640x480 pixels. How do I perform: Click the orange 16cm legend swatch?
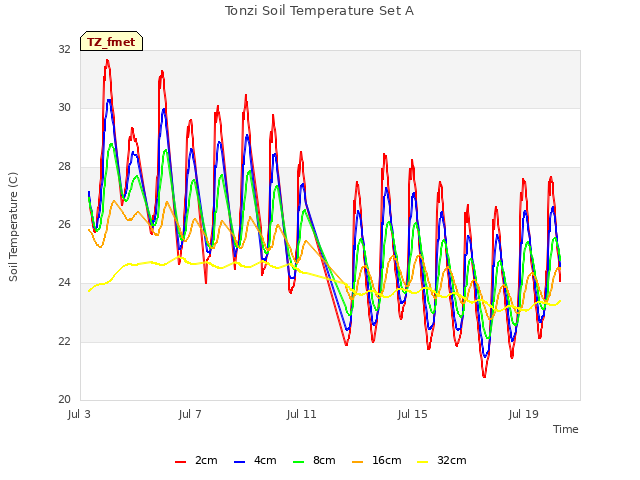(358, 462)
